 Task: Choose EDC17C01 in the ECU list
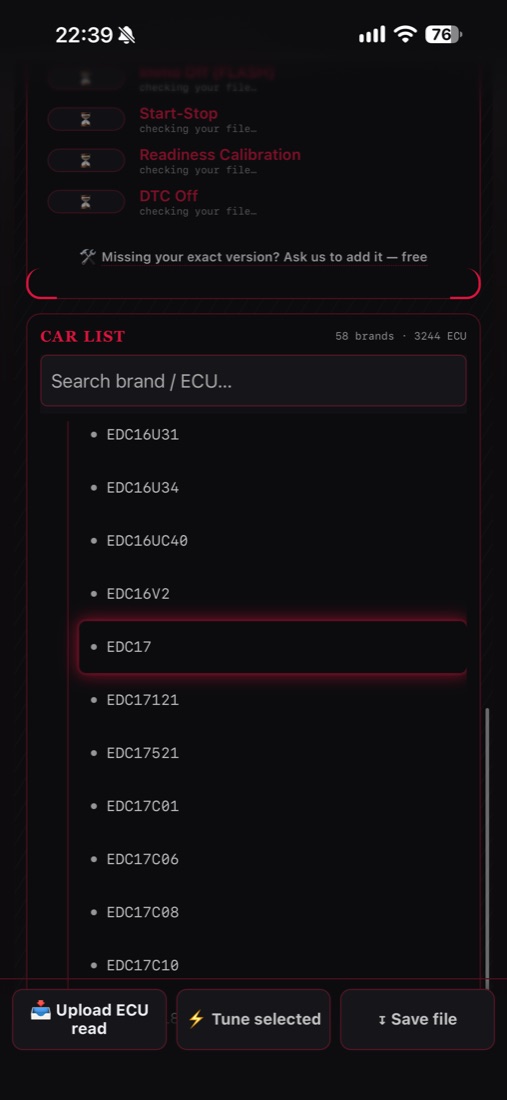pyautogui.click(x=272, y=806)
